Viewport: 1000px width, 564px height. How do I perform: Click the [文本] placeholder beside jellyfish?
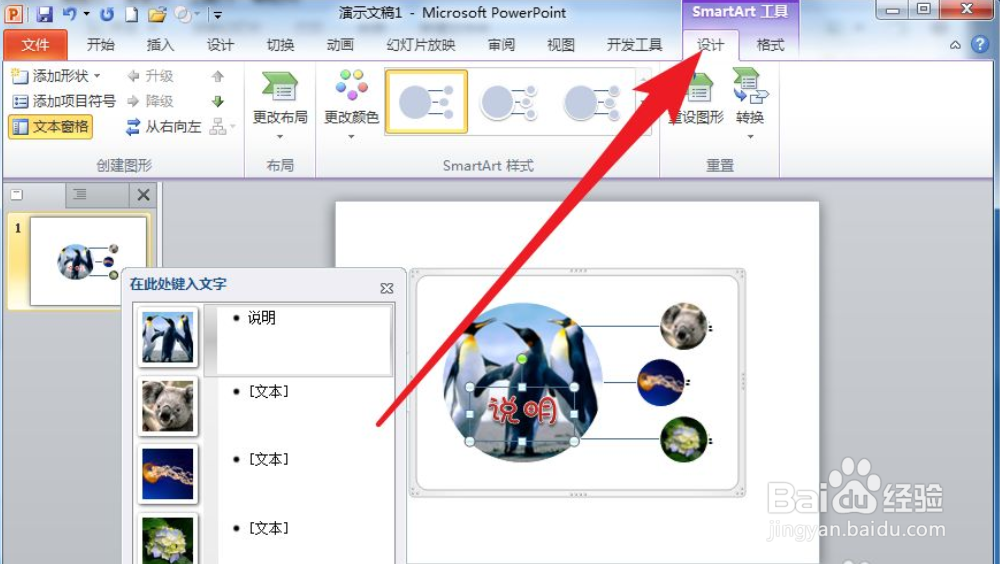click(x=268, y=459)
